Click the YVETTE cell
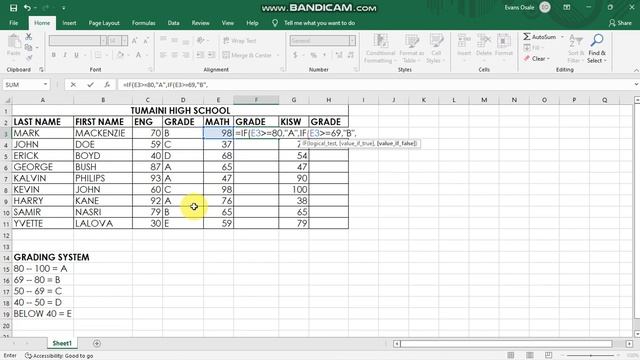Screen dimensions: 640x360 coord(42,223)
